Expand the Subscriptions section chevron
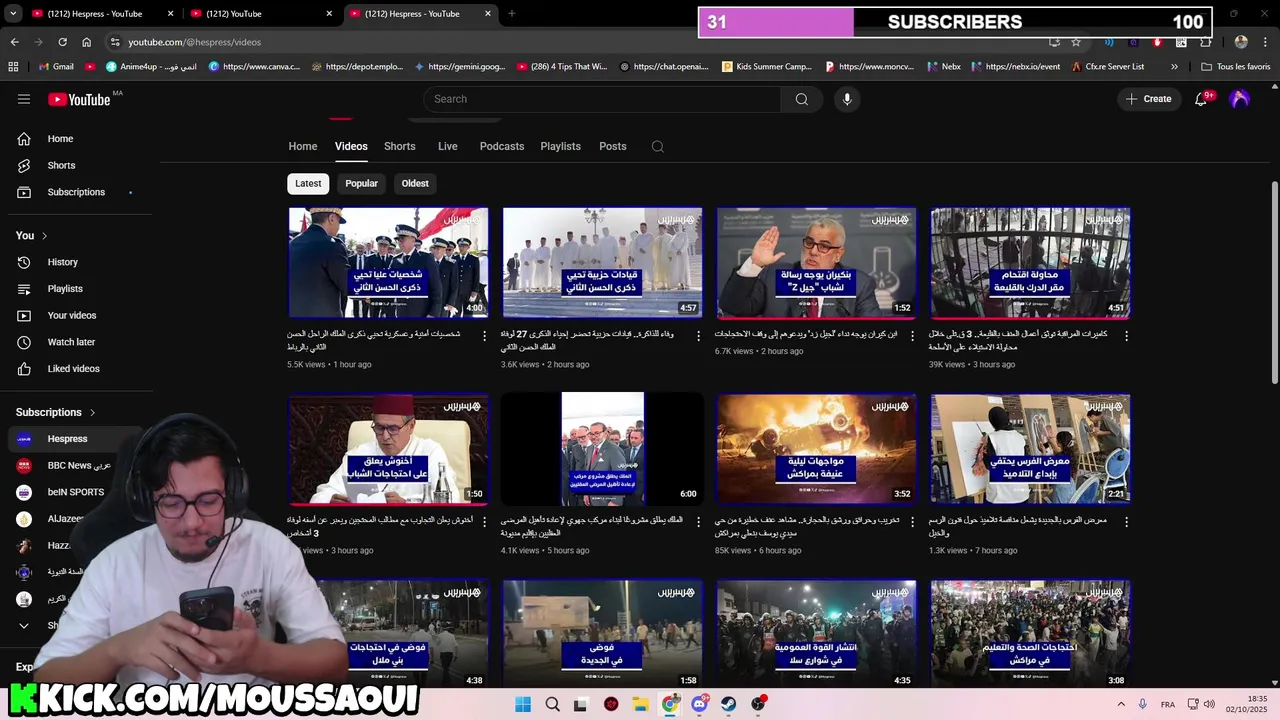Screen dimensions: 1280x720 click(92, 412)
